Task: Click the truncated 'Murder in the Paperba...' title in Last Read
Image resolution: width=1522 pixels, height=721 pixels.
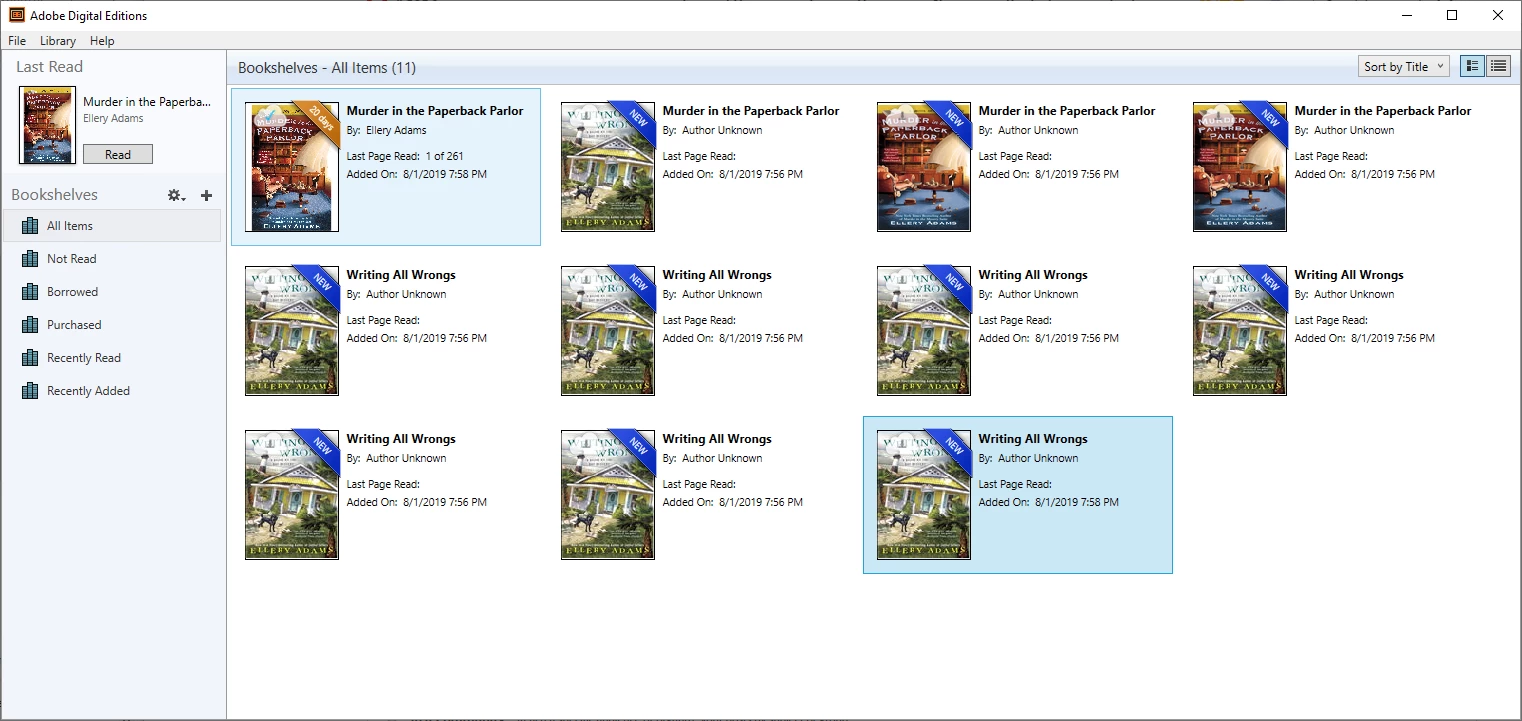Action: click(x=147, y=102)
